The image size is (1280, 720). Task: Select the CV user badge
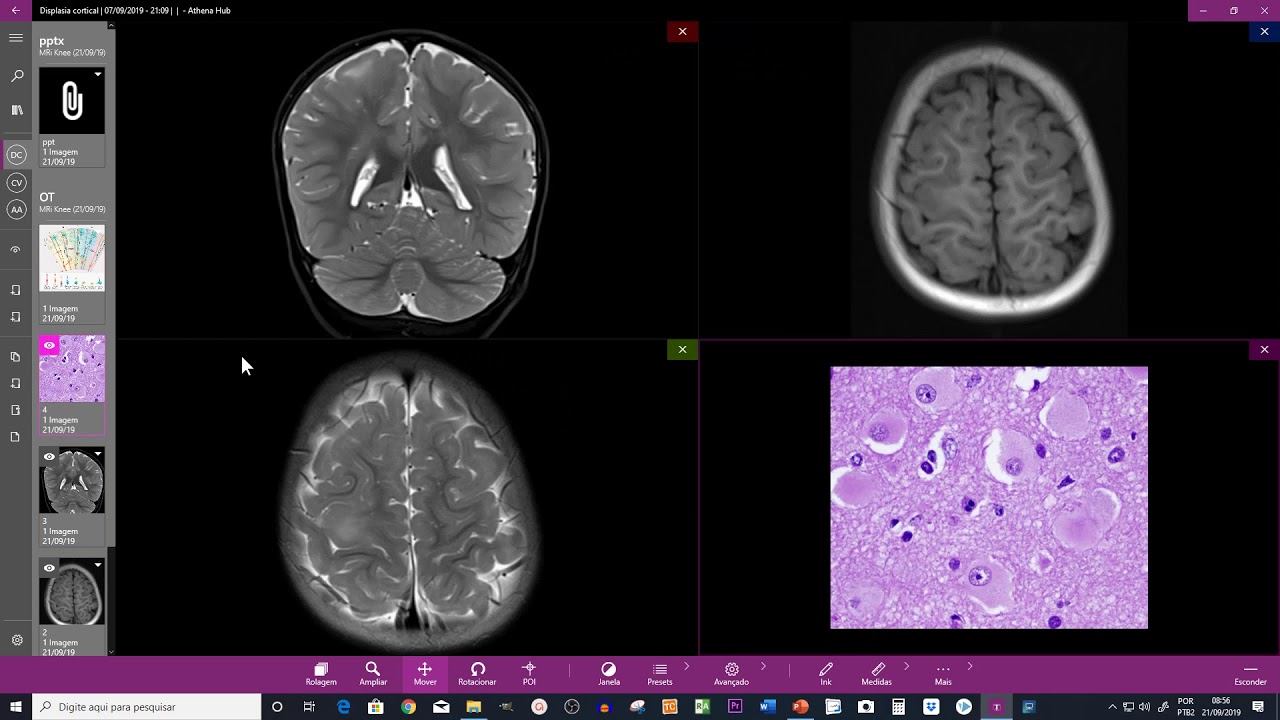click(x=16, y=183)
